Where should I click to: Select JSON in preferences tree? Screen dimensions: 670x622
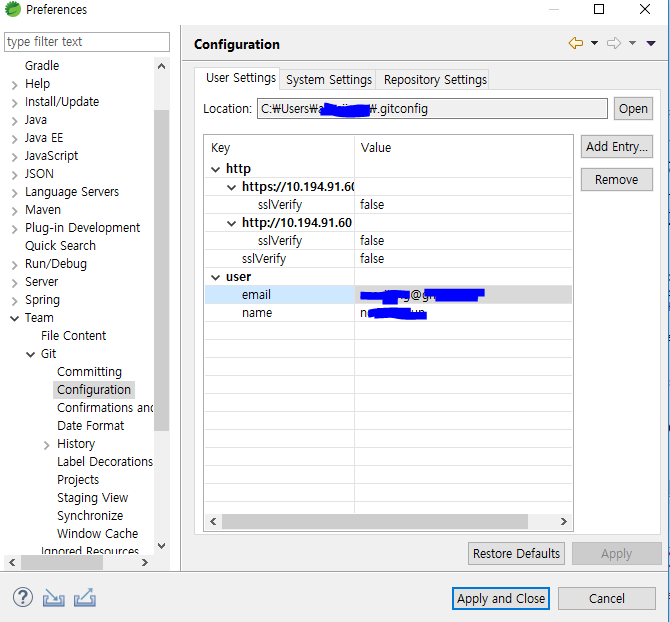coord(39,174)
